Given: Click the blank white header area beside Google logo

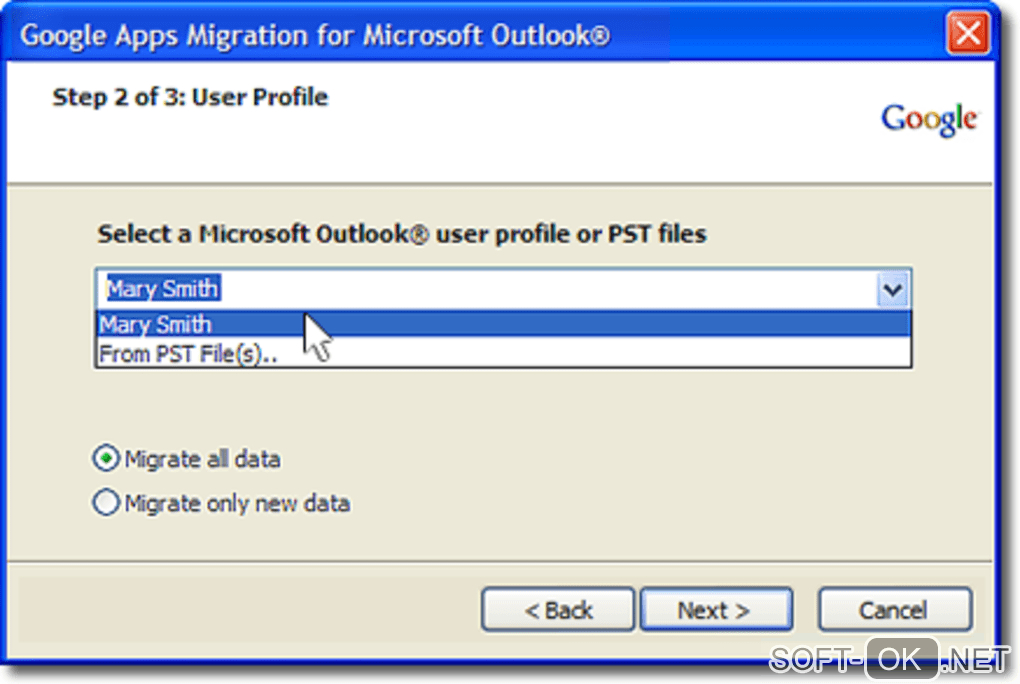Looking at the screenshot, I should 600,130.
